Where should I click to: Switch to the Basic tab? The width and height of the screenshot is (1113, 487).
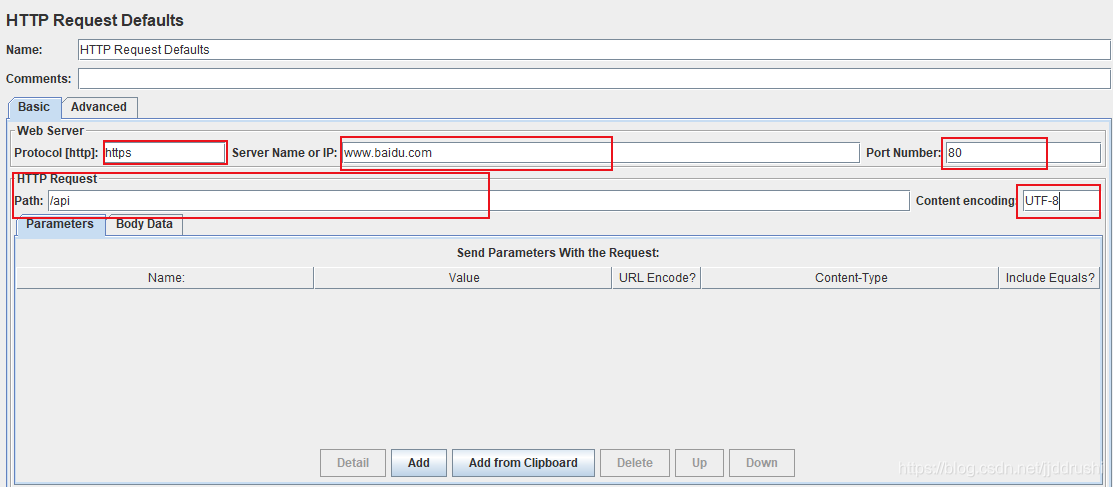[34, 107]
